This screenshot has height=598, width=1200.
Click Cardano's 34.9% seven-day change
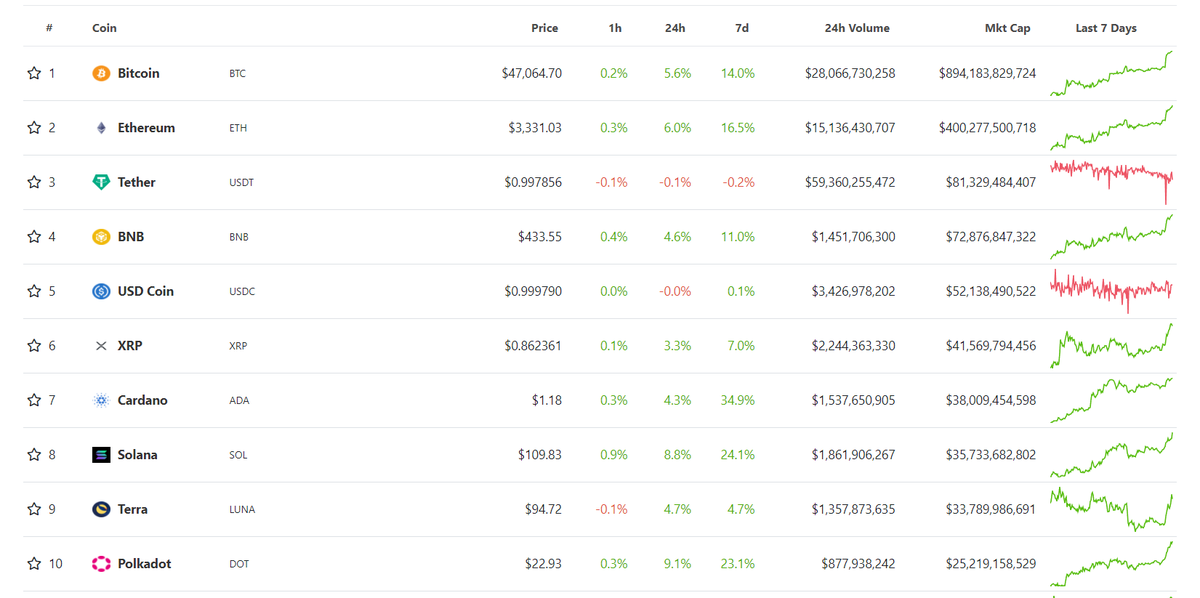point(737,400)
